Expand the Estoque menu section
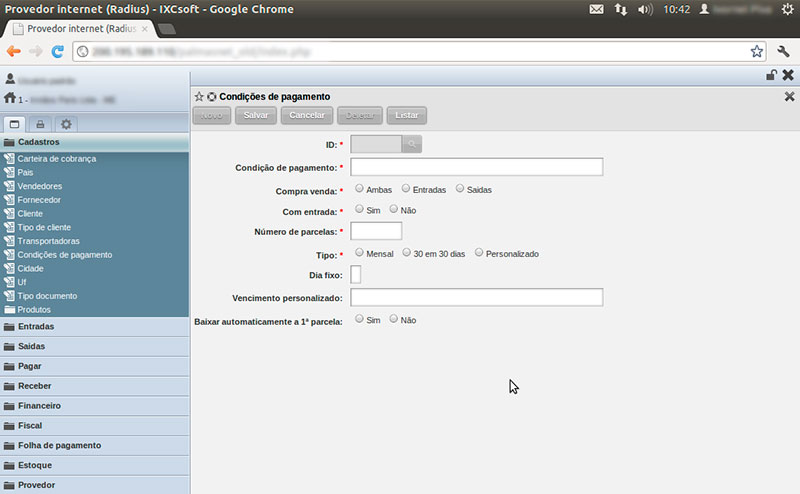Image resolution: width=800 pixels, height=494 pixels. coord(94,465)
